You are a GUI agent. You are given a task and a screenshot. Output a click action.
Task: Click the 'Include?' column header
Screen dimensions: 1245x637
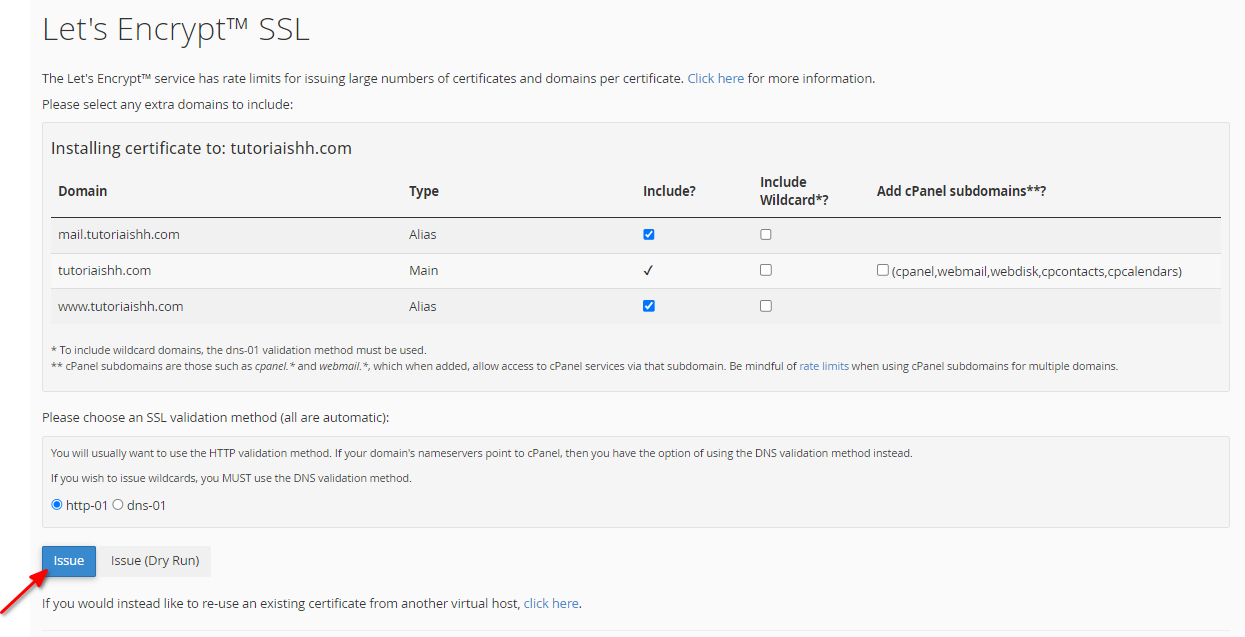669,190
